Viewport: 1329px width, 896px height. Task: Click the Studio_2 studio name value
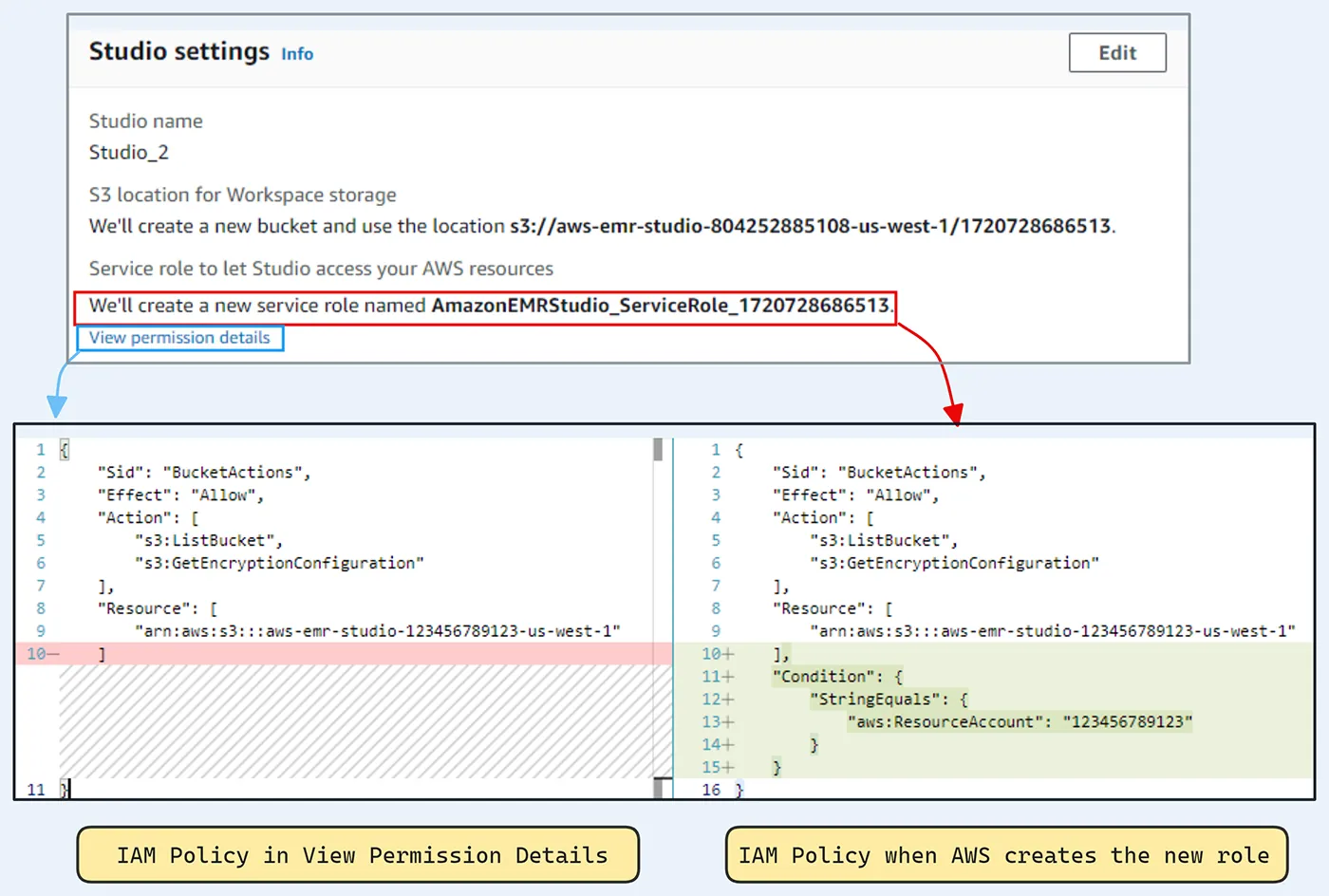tap(129, 152)
